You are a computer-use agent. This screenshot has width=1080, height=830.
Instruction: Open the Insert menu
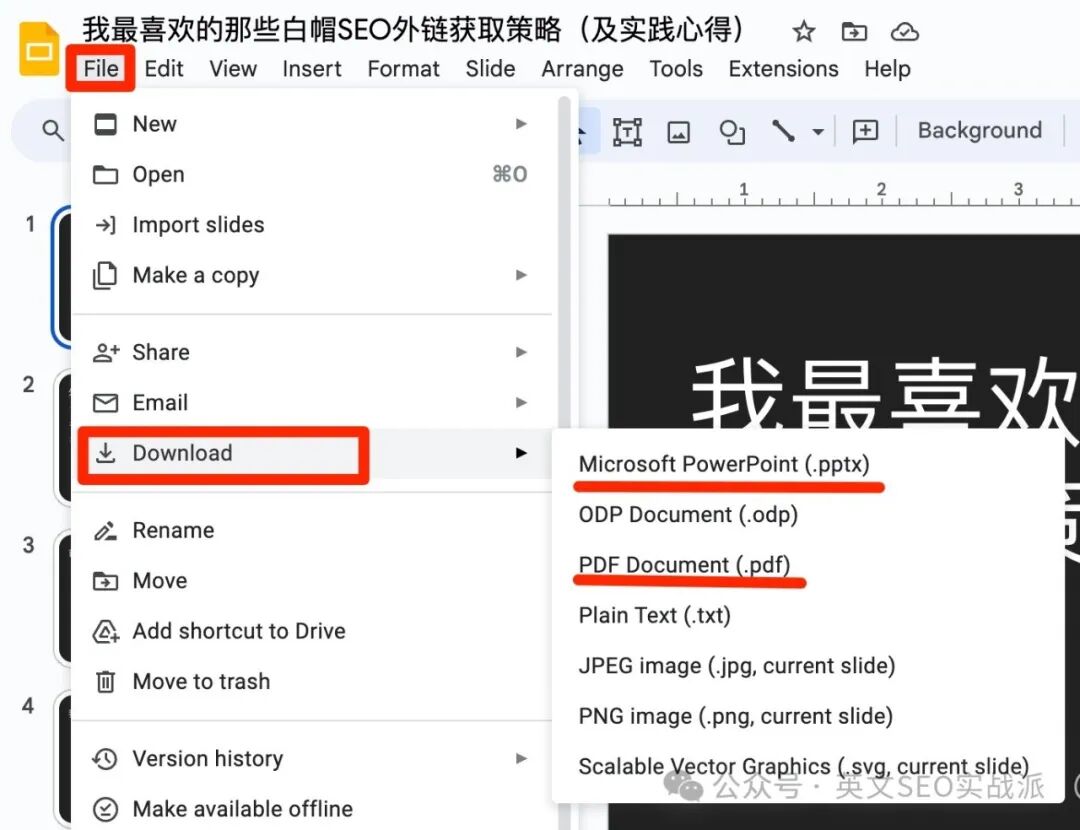[311, 68]
